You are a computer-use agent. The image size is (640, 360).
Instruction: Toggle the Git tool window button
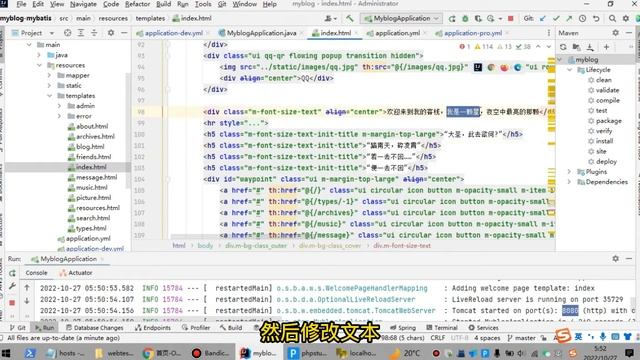tap(18, 328)
